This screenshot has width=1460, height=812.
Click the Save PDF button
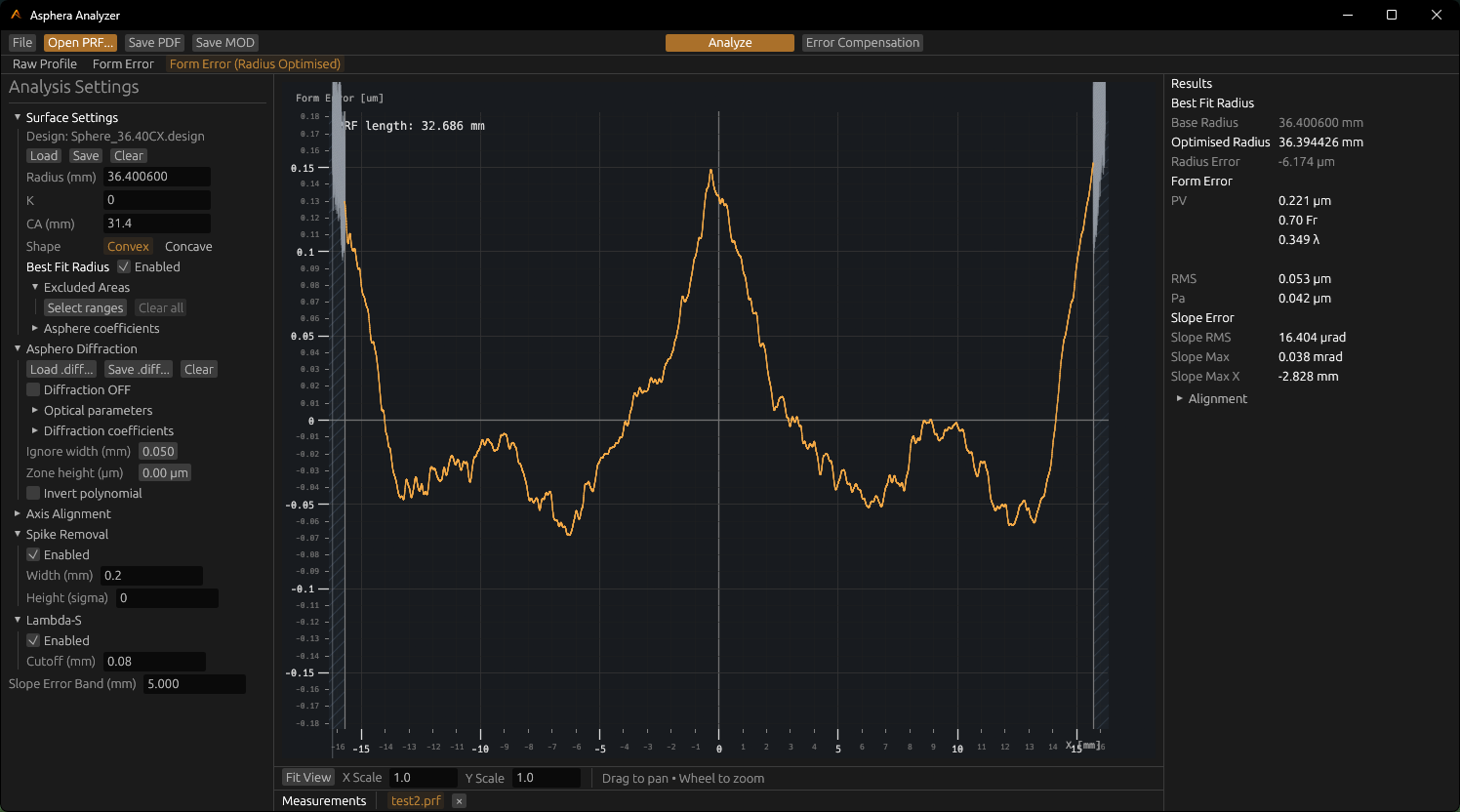pyautogui.click(x=154, y=42)
